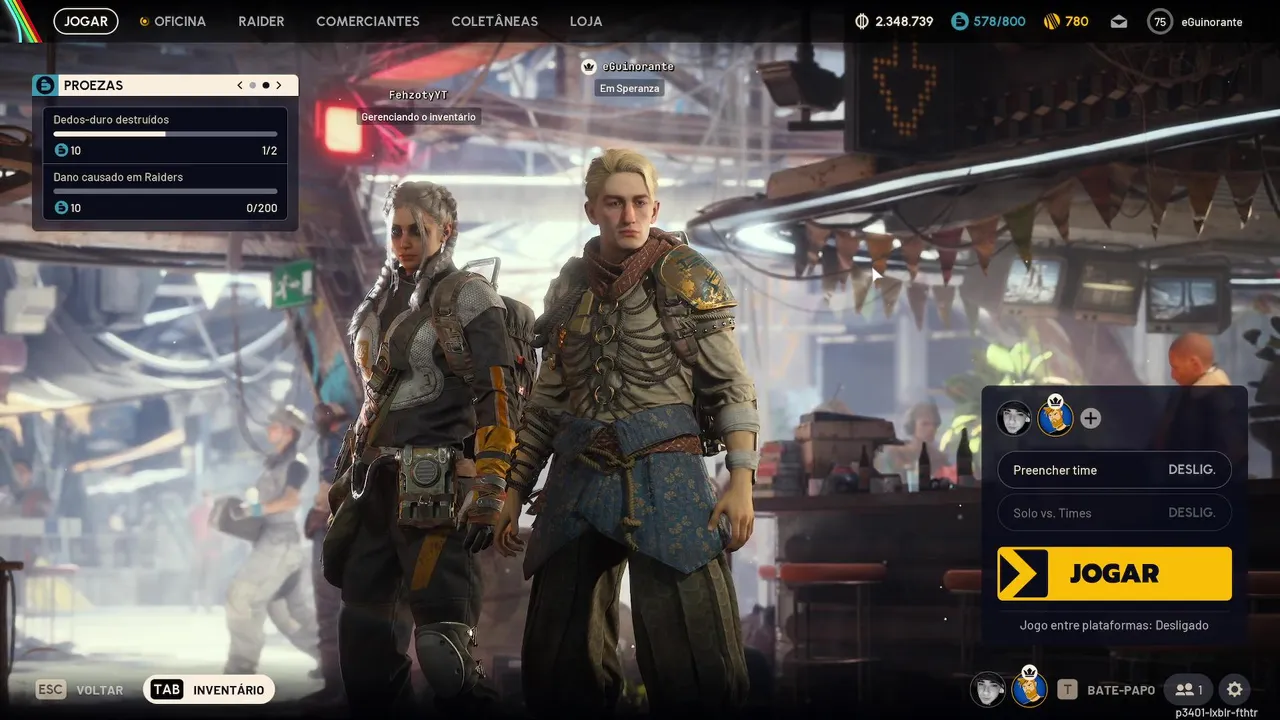The width and height of the screenshot is (1280, 720).
Task: Open the mail inbox icon
Action: [x=1119, y=21]
